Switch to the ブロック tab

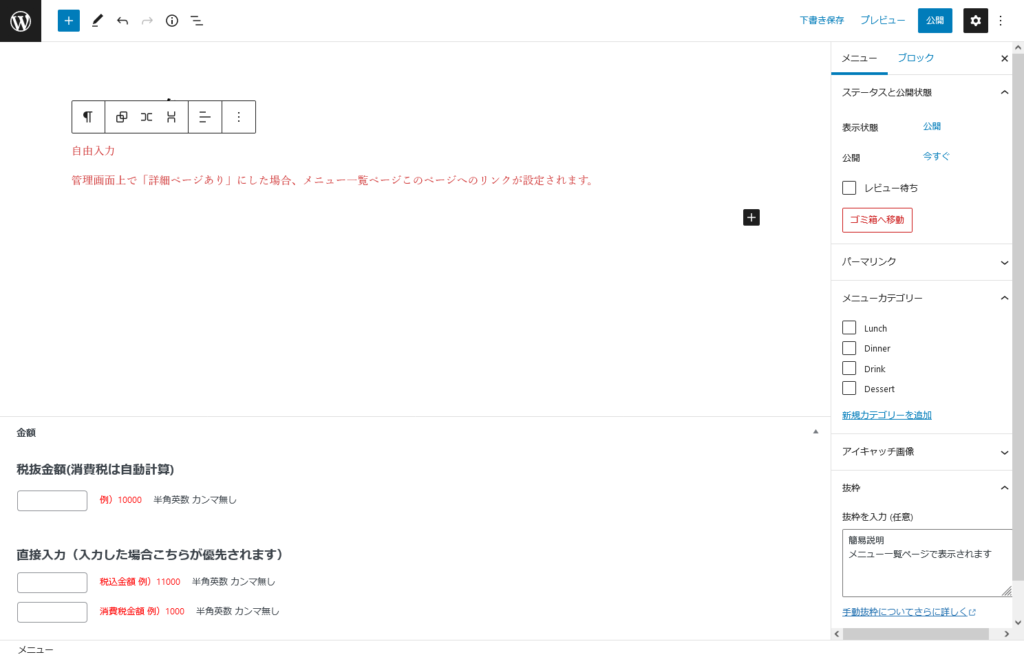pos(915,58)
